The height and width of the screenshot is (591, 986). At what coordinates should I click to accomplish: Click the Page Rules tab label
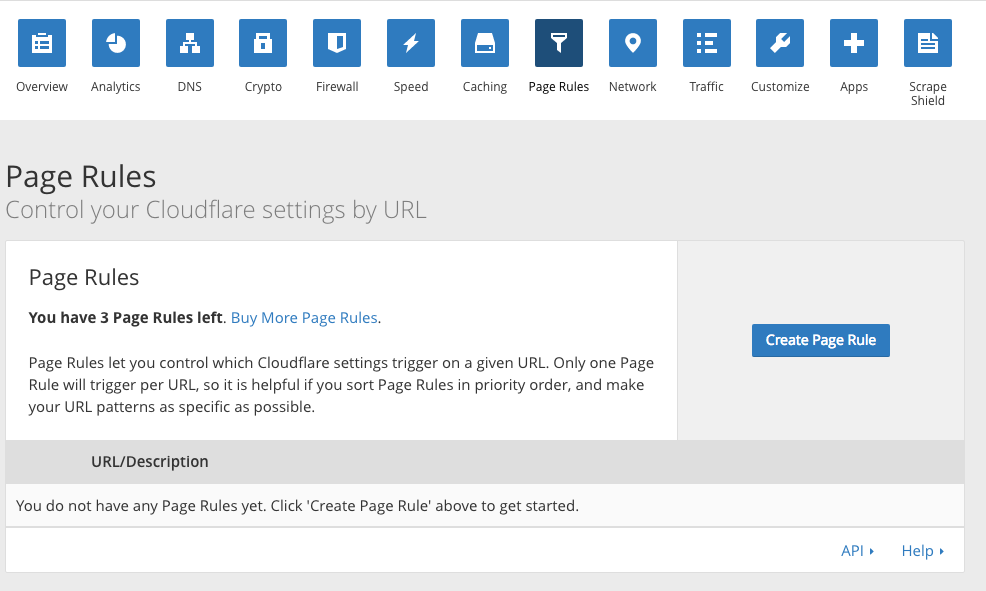point(559,87)
